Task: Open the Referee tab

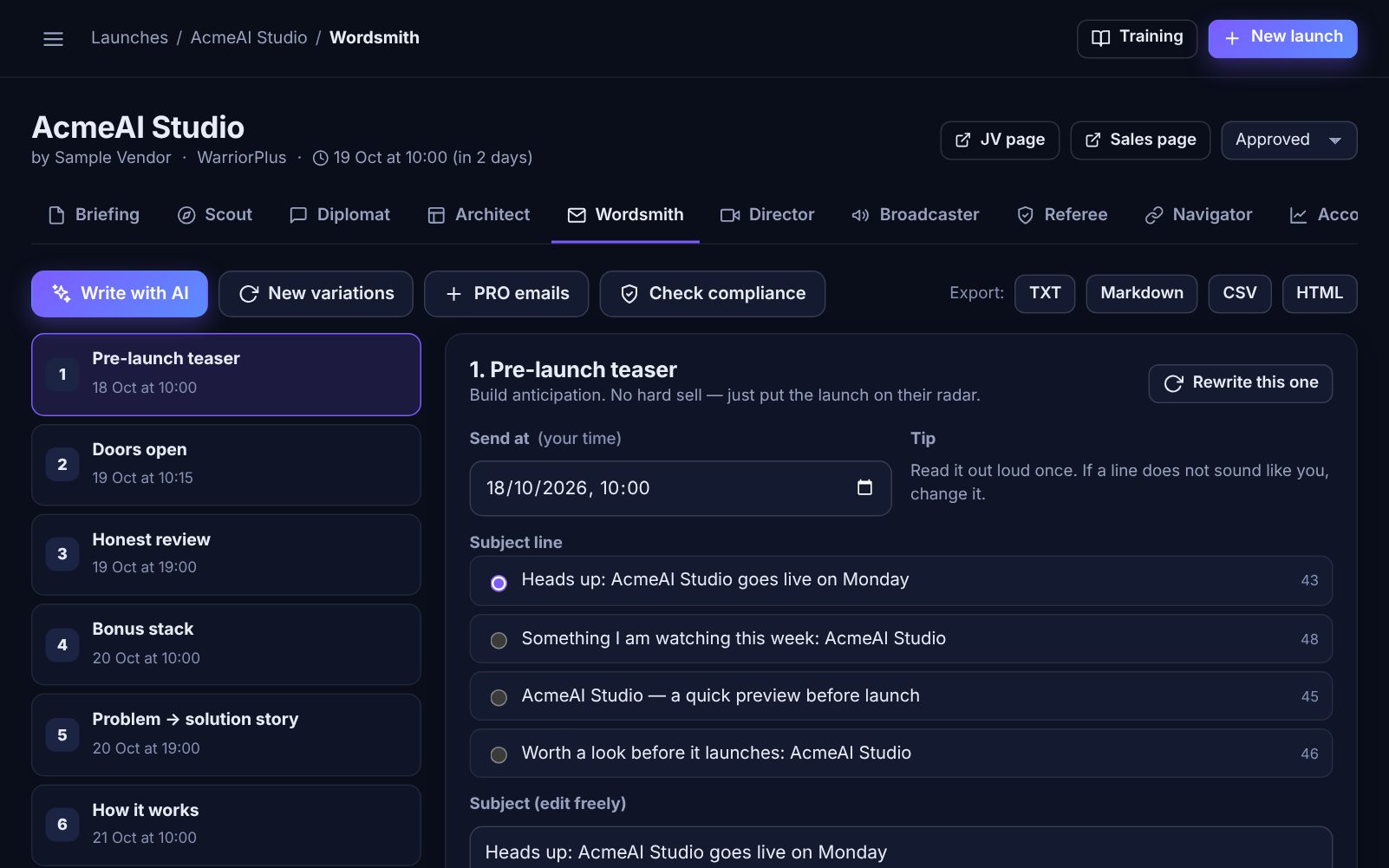Action: pyautogui.click(x=1062, y=215)
